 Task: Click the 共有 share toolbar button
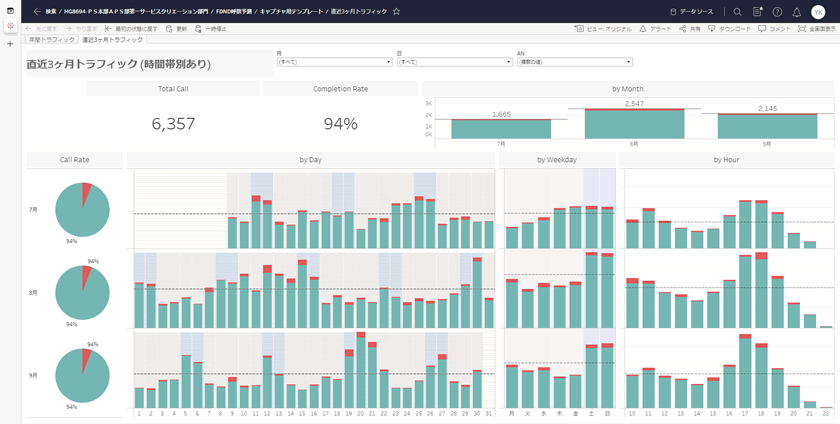[x=690, y=29]
